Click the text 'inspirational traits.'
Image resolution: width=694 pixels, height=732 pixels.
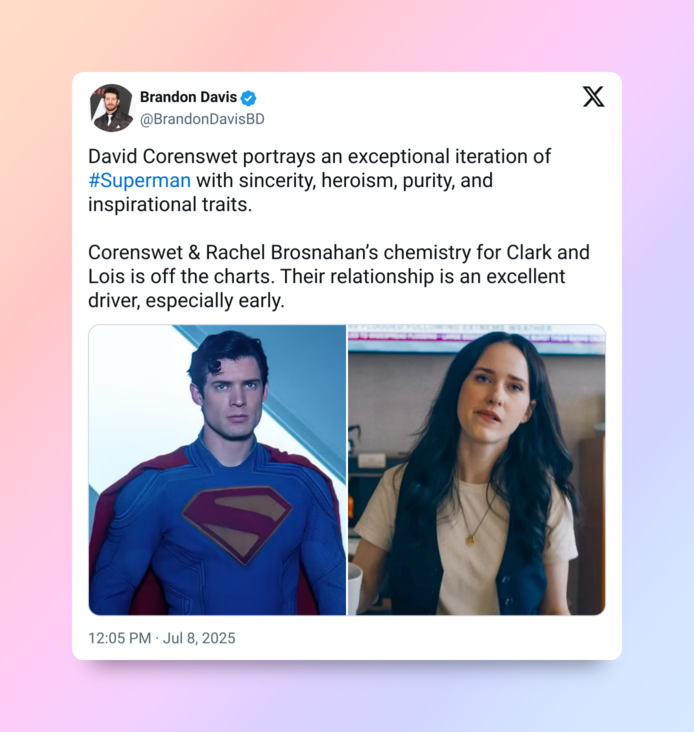tap(170, 204)
